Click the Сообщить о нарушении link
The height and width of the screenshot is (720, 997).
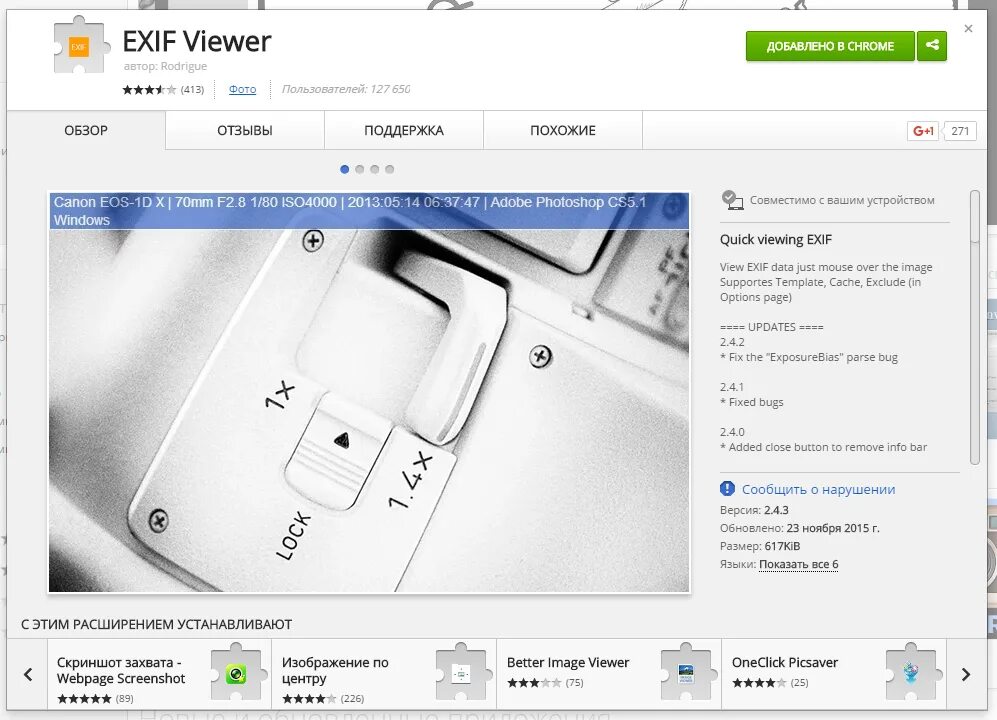click(x=818, y=489)
